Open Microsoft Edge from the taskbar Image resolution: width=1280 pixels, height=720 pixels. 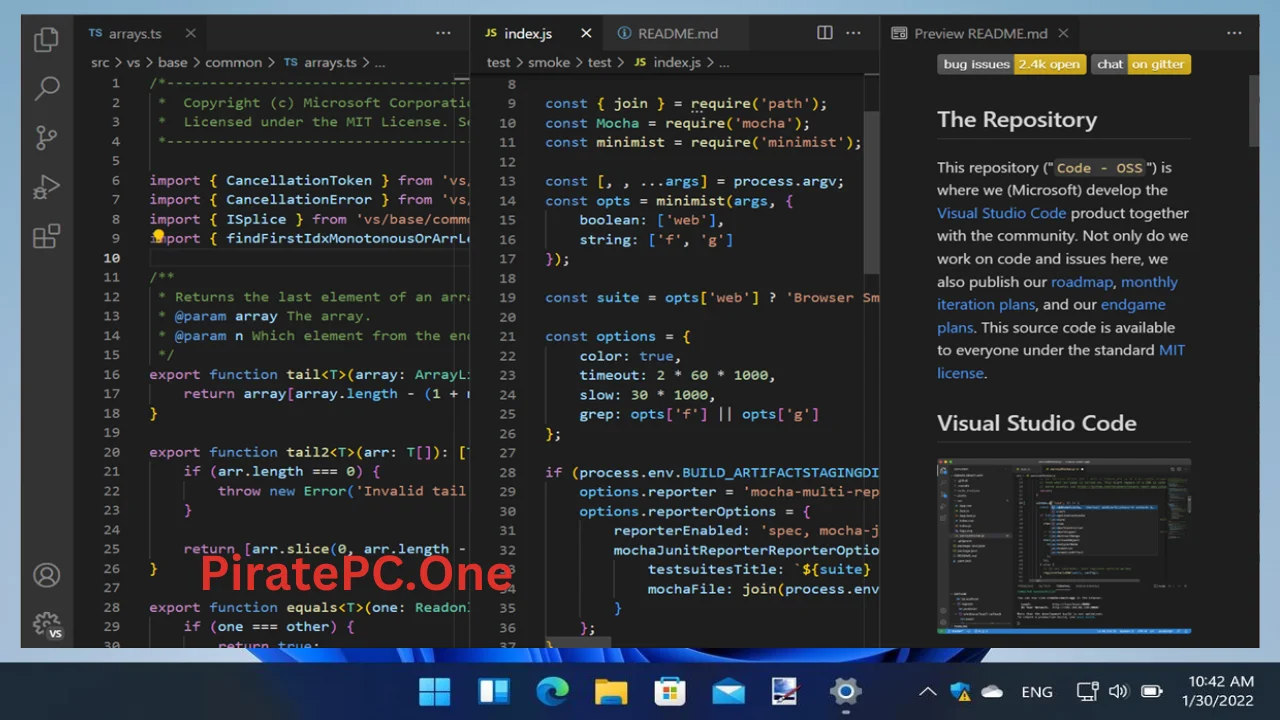[552, 691]
